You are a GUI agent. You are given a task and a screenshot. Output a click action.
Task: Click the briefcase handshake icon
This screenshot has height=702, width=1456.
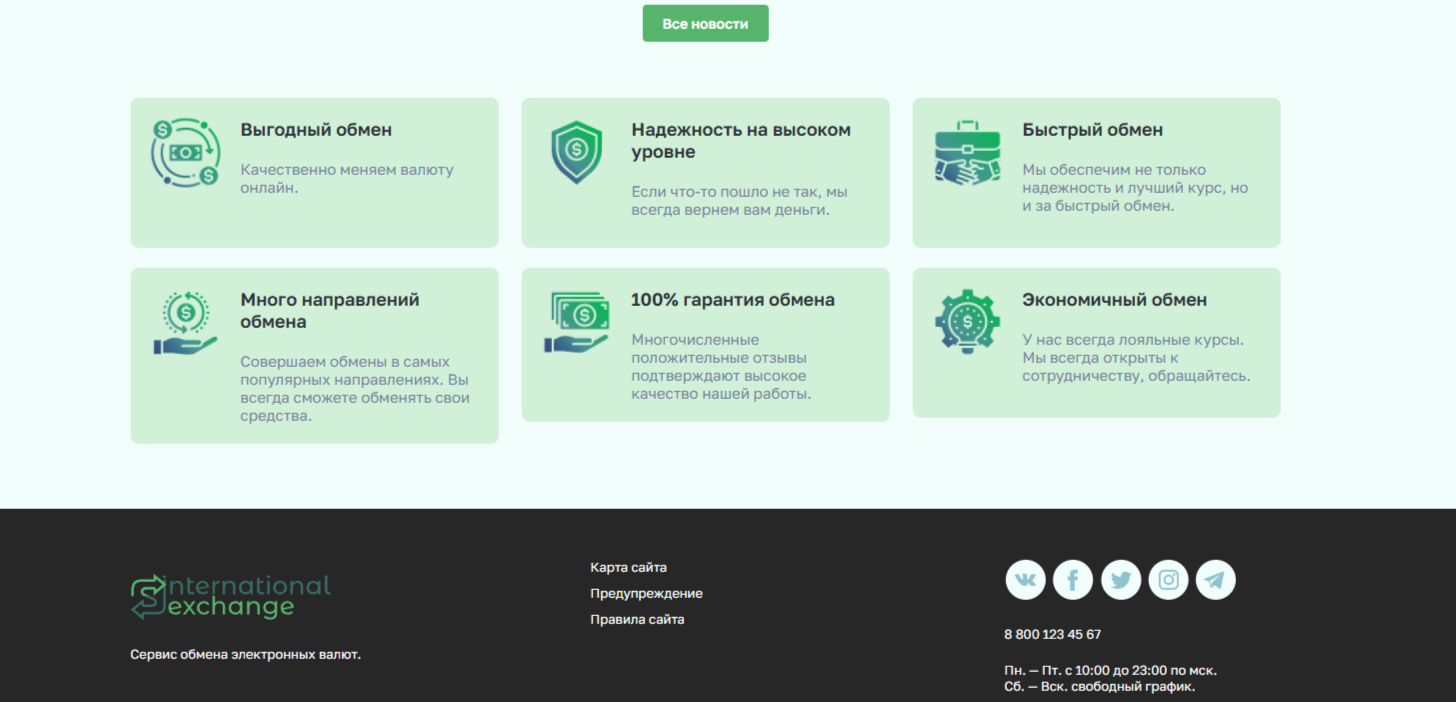[967, 152]
